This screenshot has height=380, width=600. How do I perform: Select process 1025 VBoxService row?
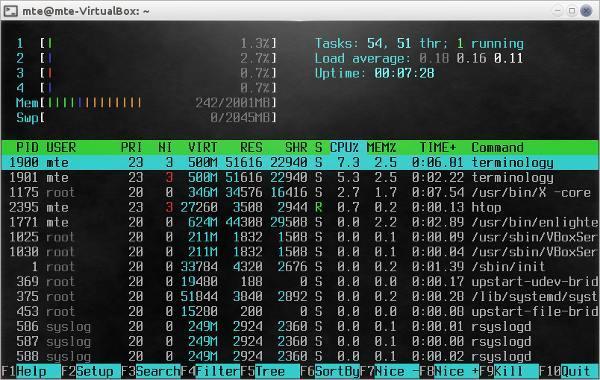click(300, 237)
